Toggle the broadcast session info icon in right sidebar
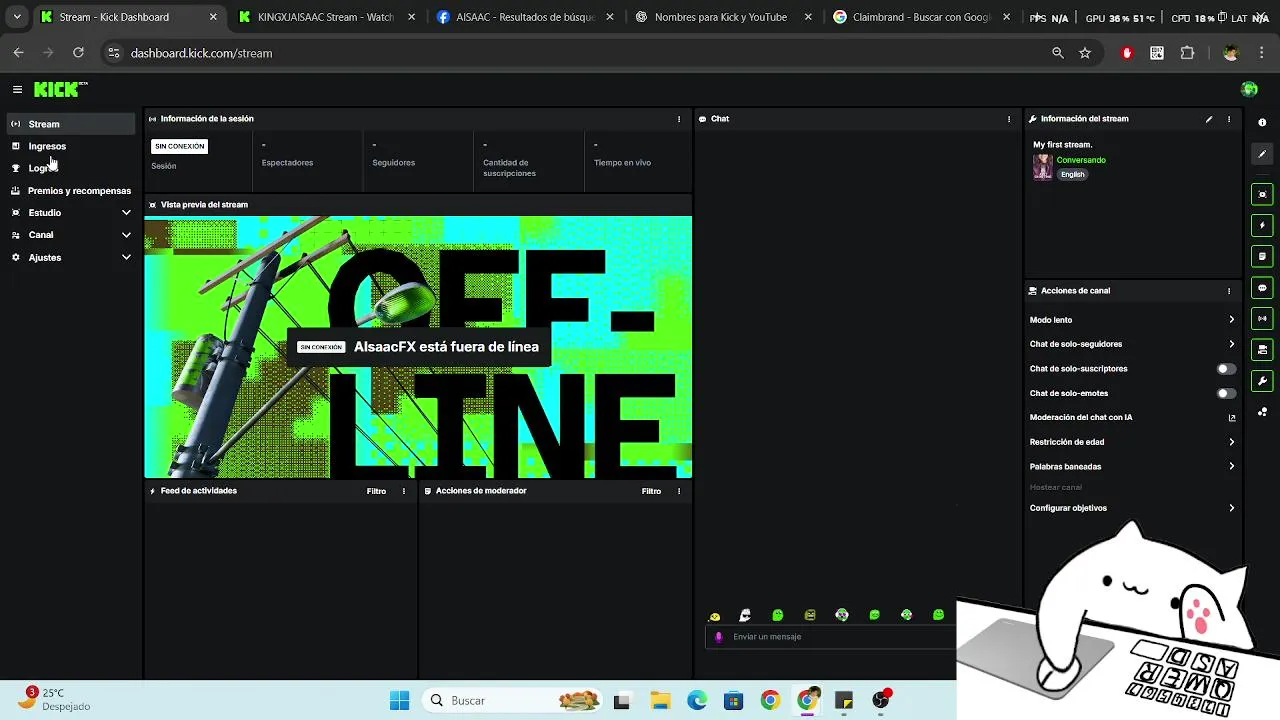The image size is (1280, 720). tap(1262, 319)
